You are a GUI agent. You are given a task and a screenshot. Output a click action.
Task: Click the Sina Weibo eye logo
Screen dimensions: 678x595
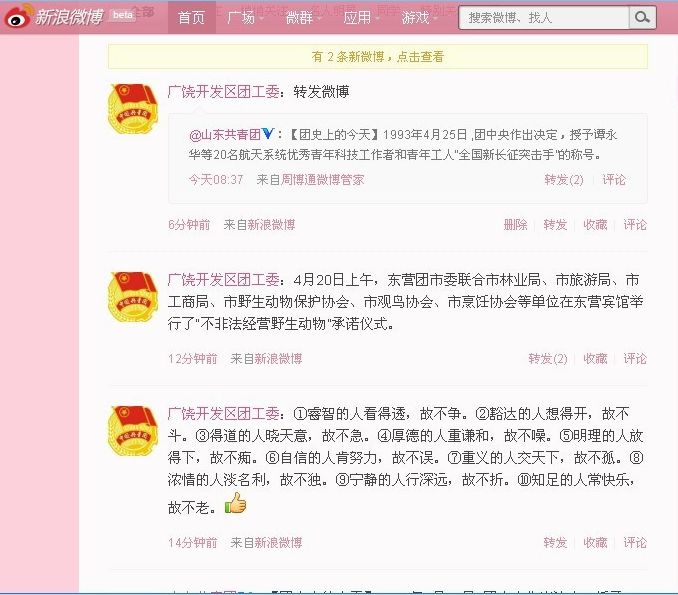point(17,16)
